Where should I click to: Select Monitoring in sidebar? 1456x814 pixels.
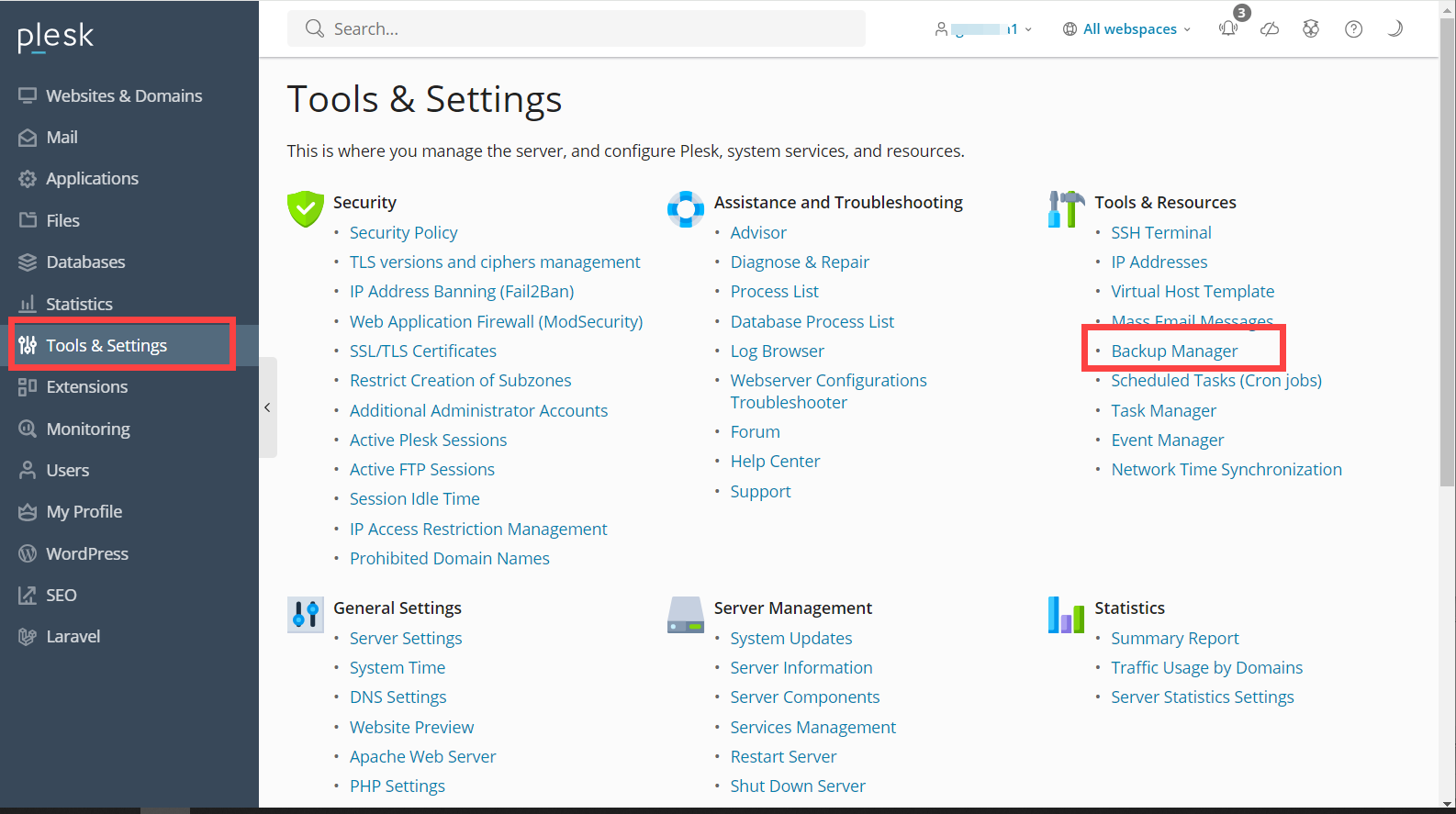click(x=88, y=429)
